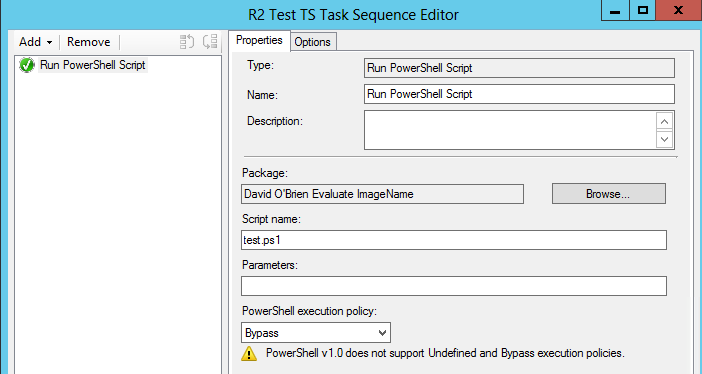This screenshot has width=702, height=374.
Task: Click the read-only Type field
Action: pyautogui.click(x=519, y=68)
